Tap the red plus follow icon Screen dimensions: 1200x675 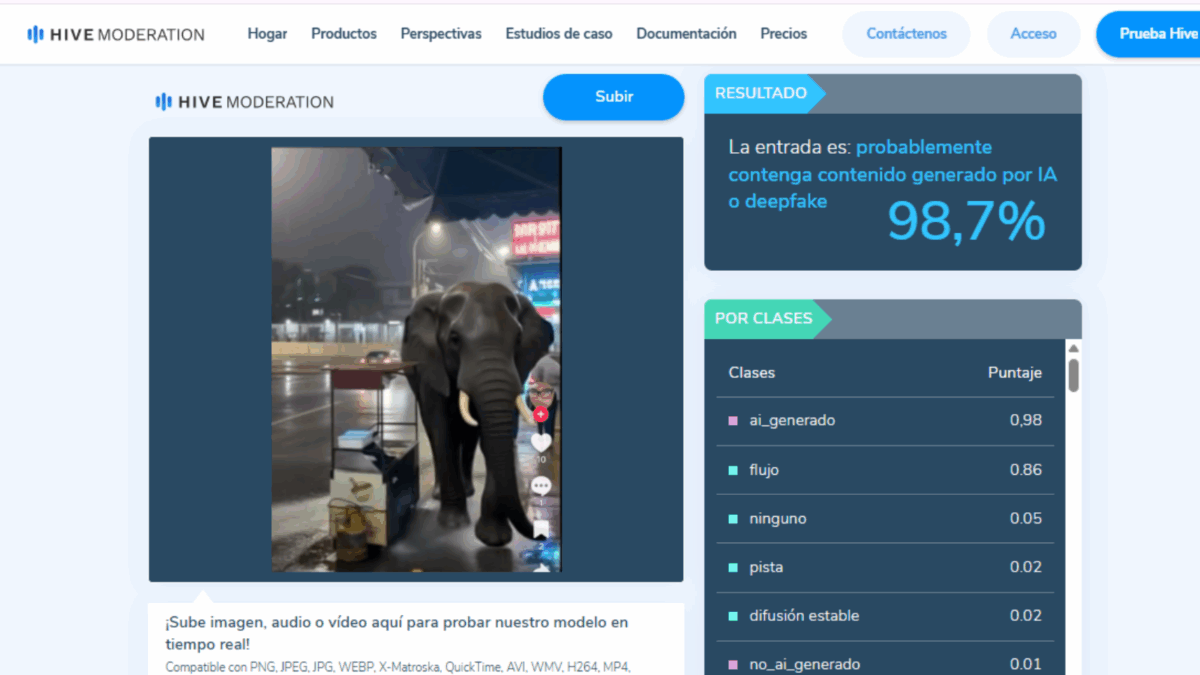(x=541, y=414)
